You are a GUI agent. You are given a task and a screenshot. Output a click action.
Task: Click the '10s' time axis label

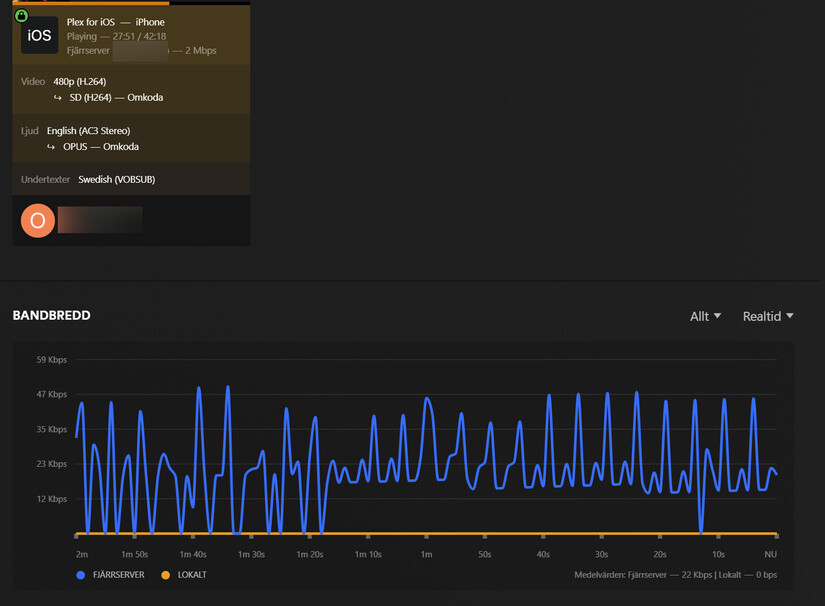tap(718, 554)
